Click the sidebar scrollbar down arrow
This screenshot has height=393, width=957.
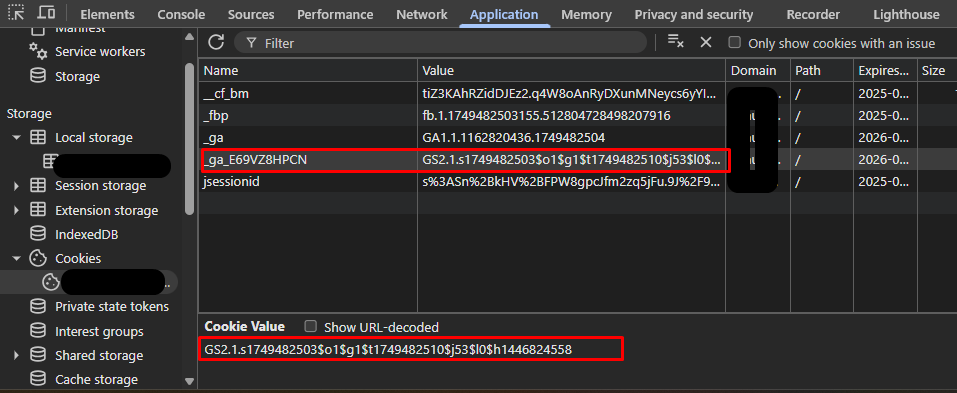click(x=189, y=381)
